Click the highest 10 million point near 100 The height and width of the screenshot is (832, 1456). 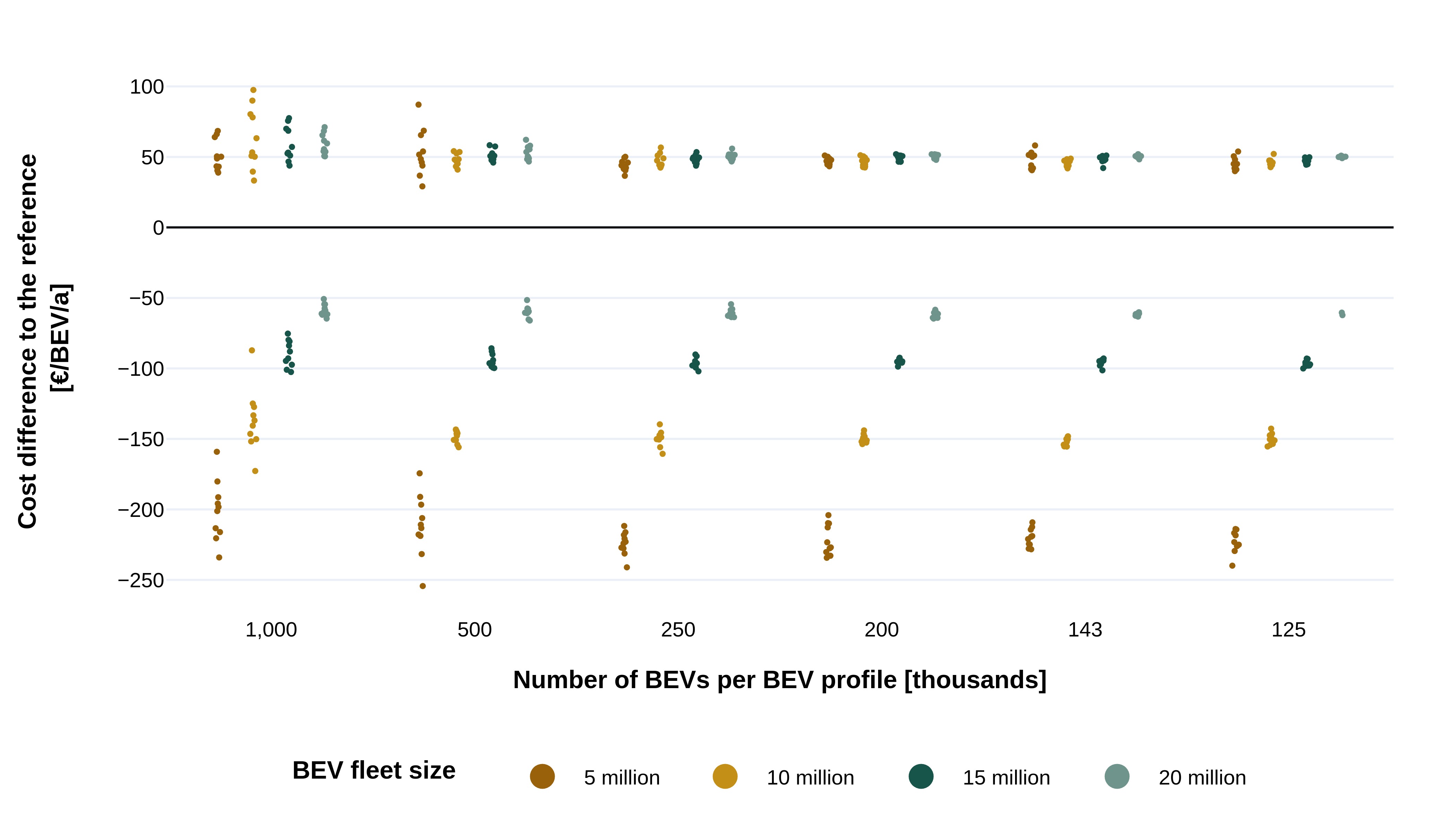(253, 90)
